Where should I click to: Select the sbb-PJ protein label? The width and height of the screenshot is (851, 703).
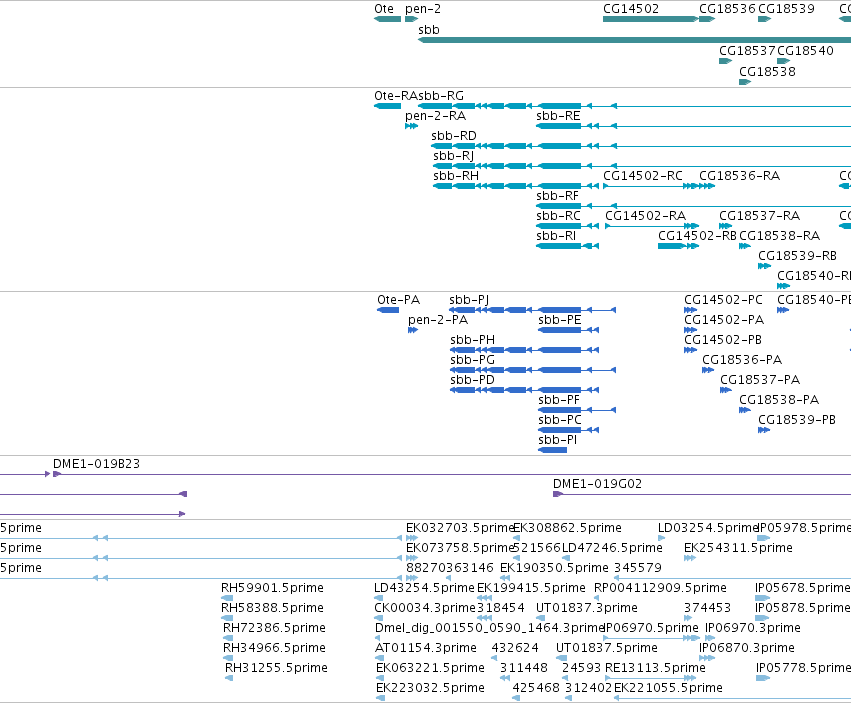pyautogui.click(x=469, y=300)
